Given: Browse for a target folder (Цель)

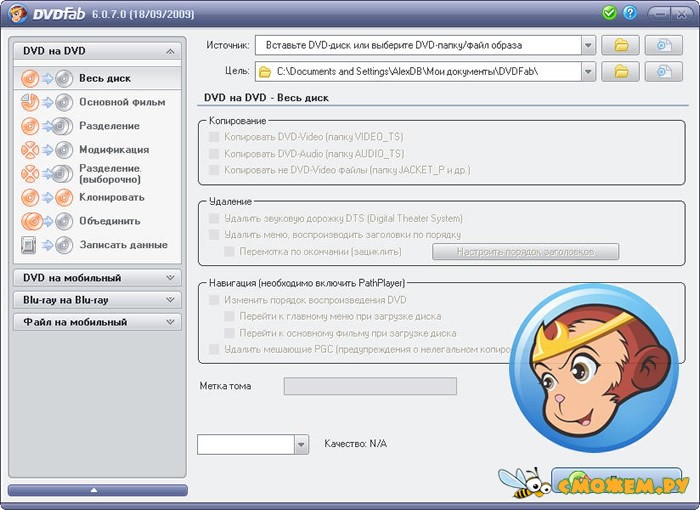Looking at the screenshot, I should (x=621, y=71).
